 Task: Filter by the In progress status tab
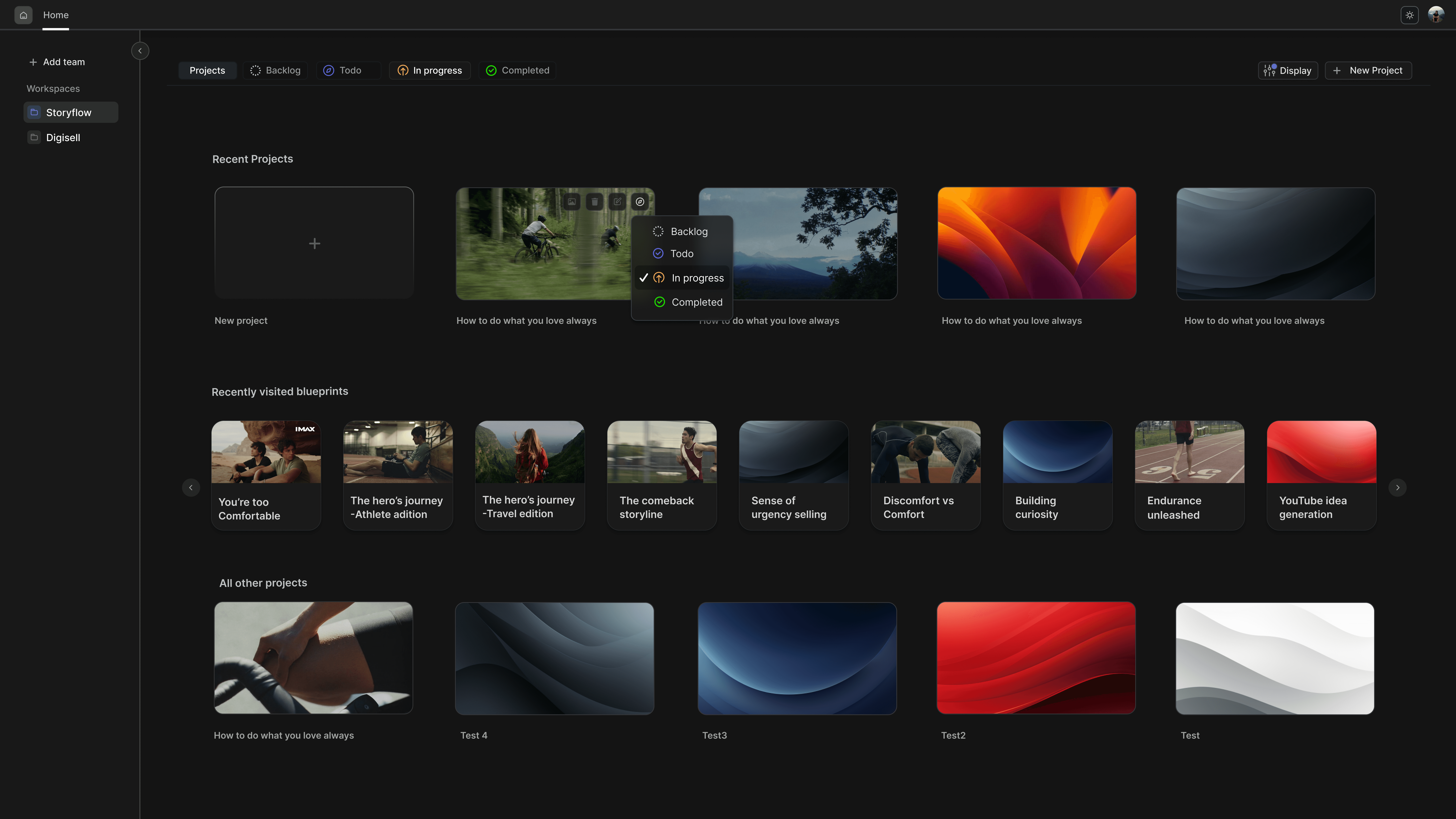430,71
